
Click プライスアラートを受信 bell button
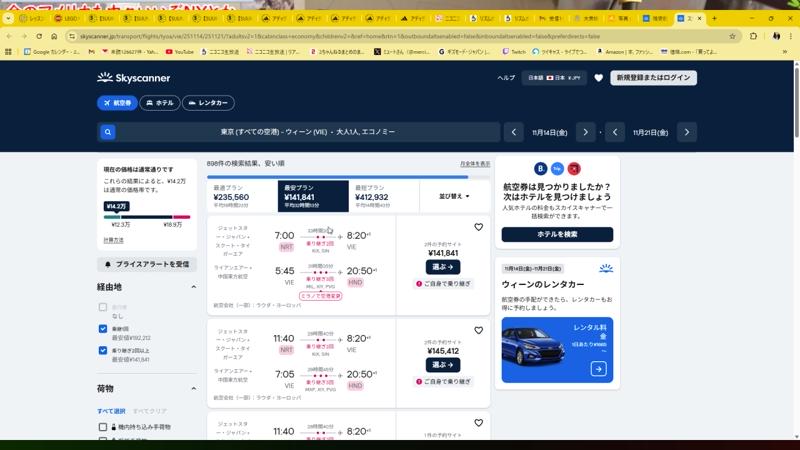(x=147, y=264)
